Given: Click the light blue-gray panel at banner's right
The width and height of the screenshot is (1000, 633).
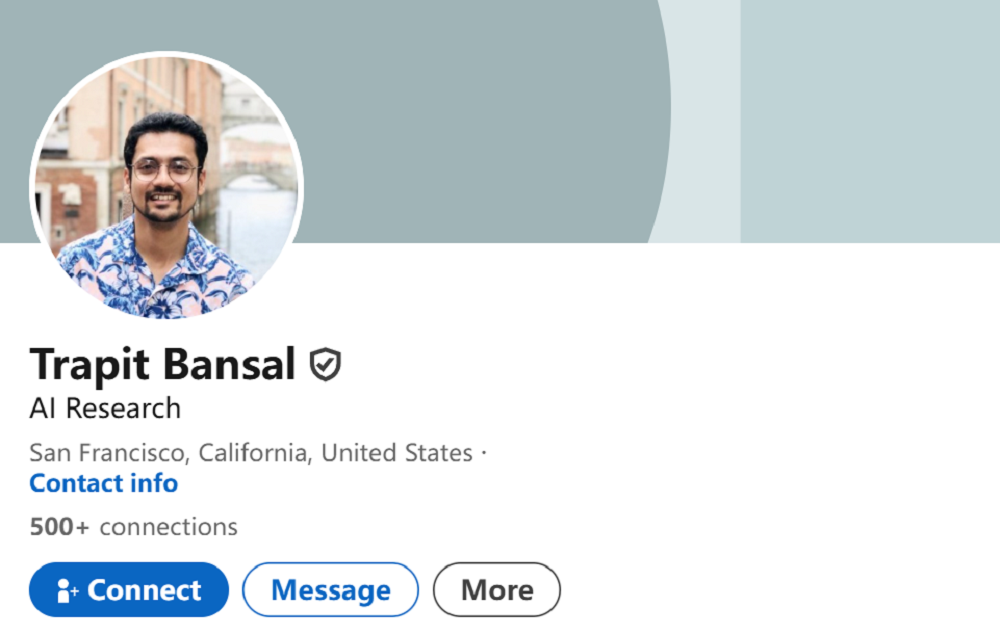Looking at the screenshot, I should point(870,120).
